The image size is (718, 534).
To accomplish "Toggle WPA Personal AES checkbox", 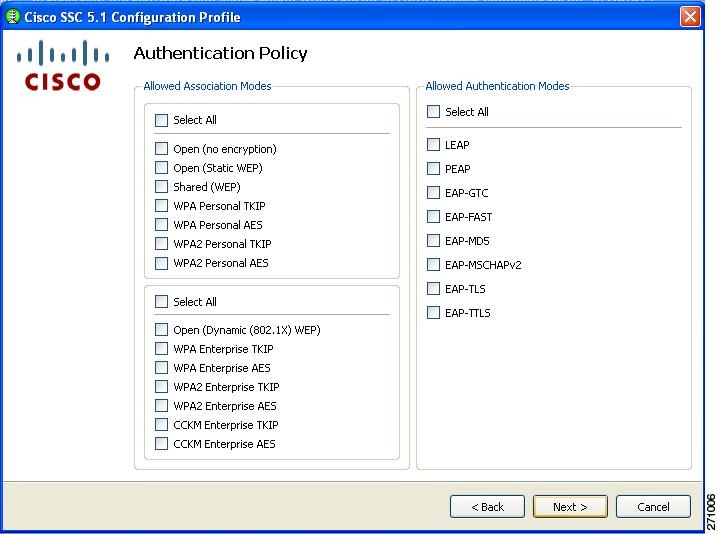I will tap(161, 225).
